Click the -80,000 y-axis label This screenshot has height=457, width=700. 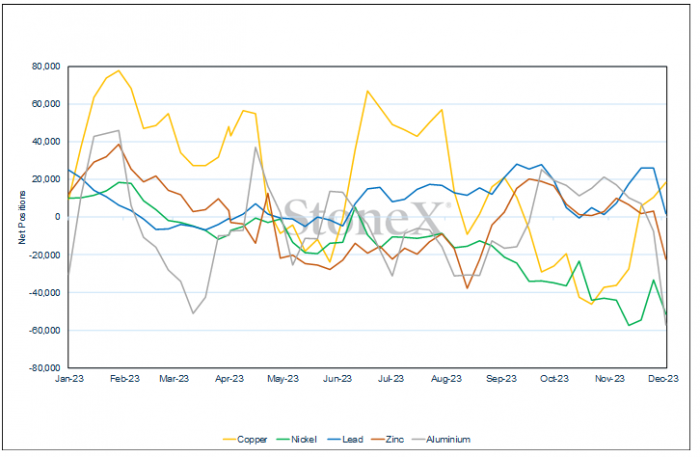45,368
